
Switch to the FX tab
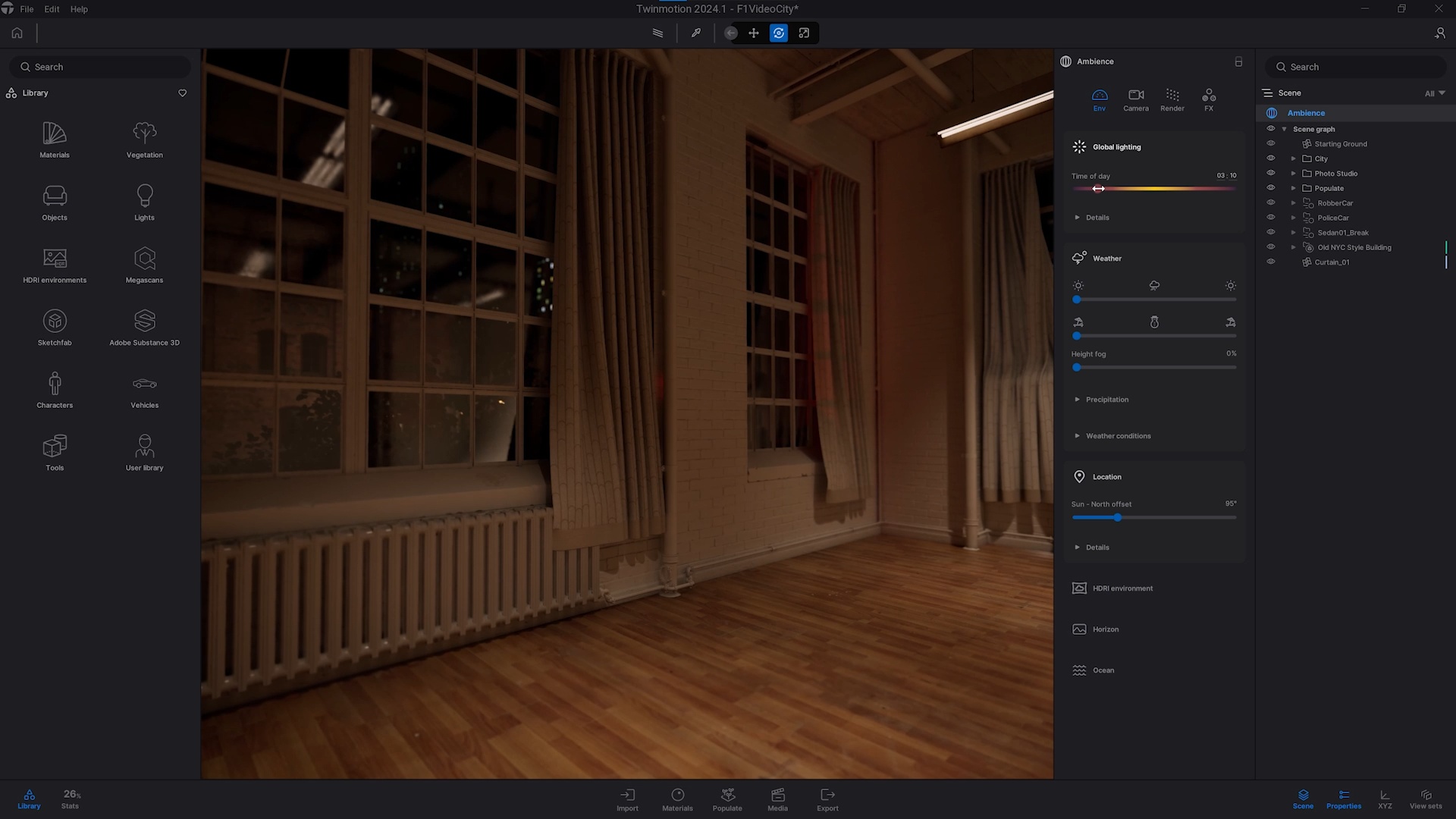click(x=1209, y=99)
